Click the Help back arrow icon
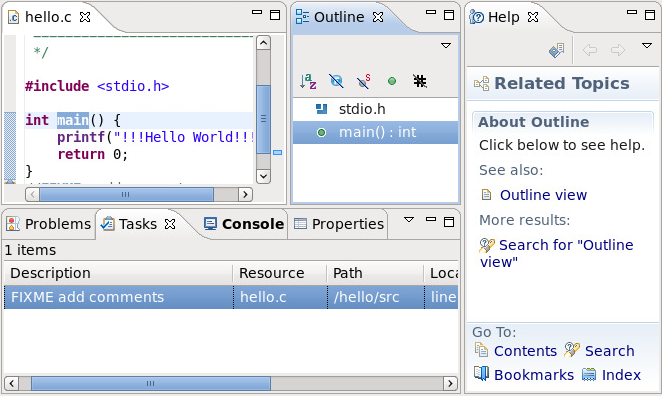 pos(590,50)
